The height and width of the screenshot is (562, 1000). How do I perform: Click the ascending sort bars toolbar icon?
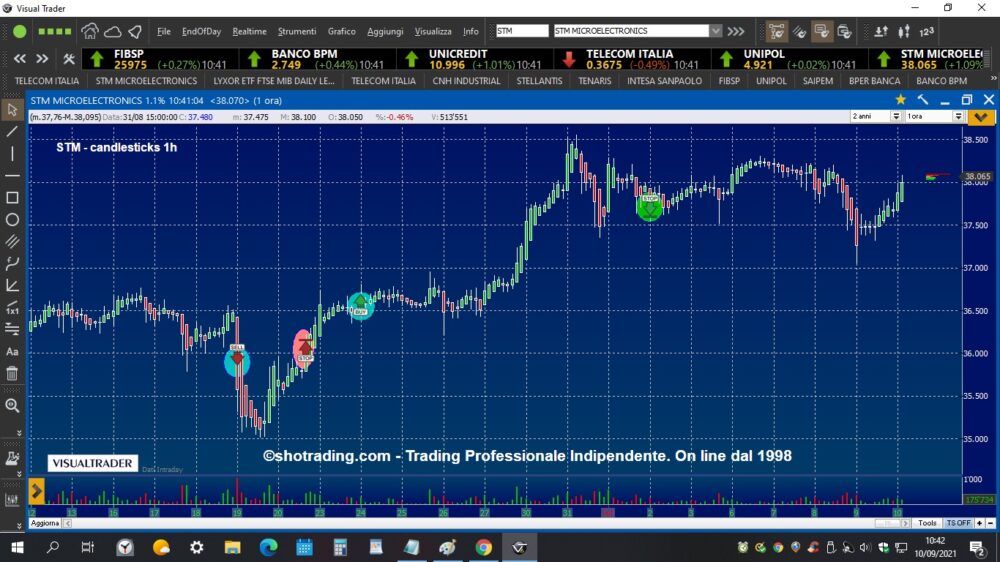(x=881, y=31)
